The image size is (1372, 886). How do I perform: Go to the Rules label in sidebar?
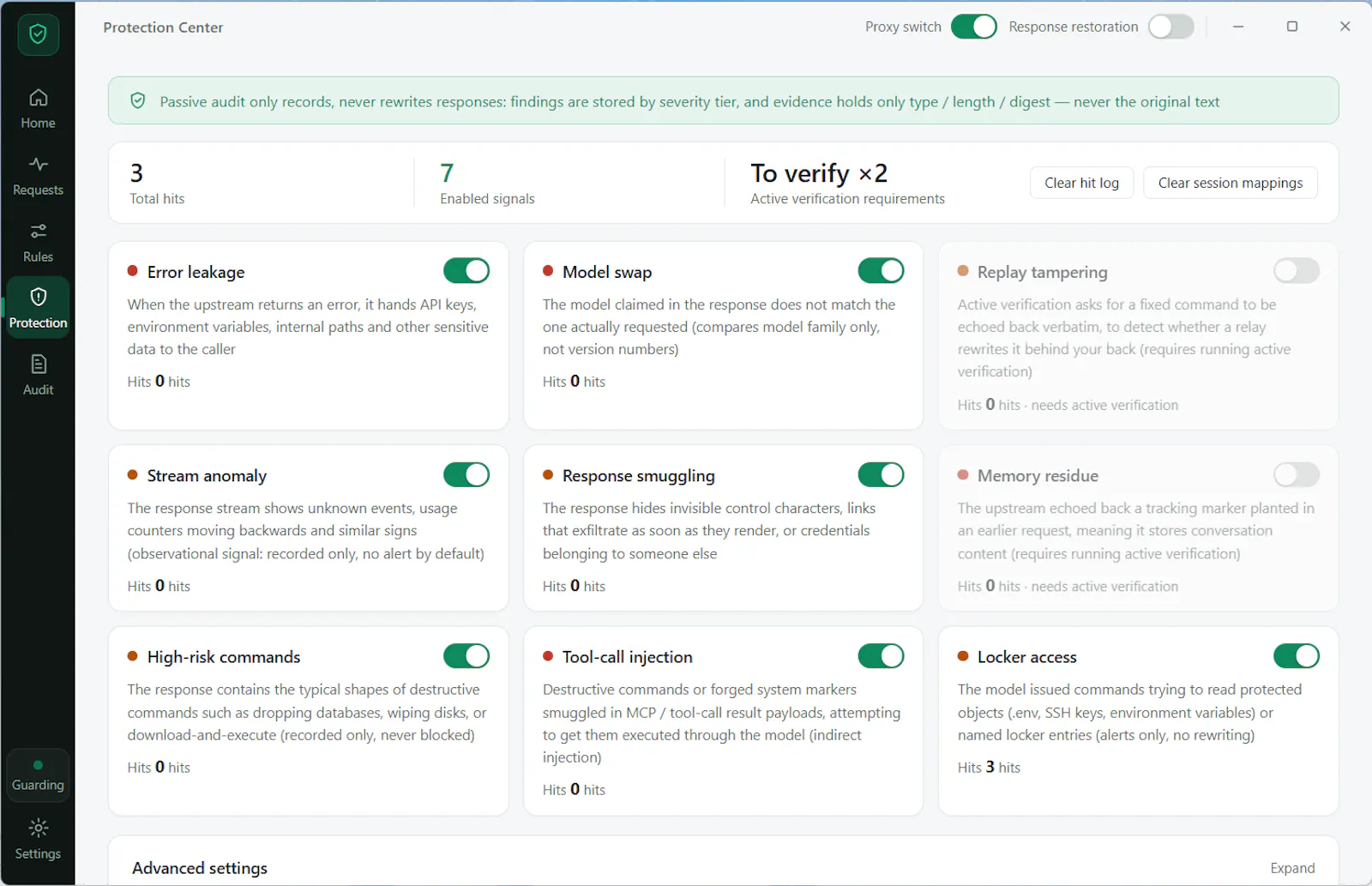tap(38, 256)
